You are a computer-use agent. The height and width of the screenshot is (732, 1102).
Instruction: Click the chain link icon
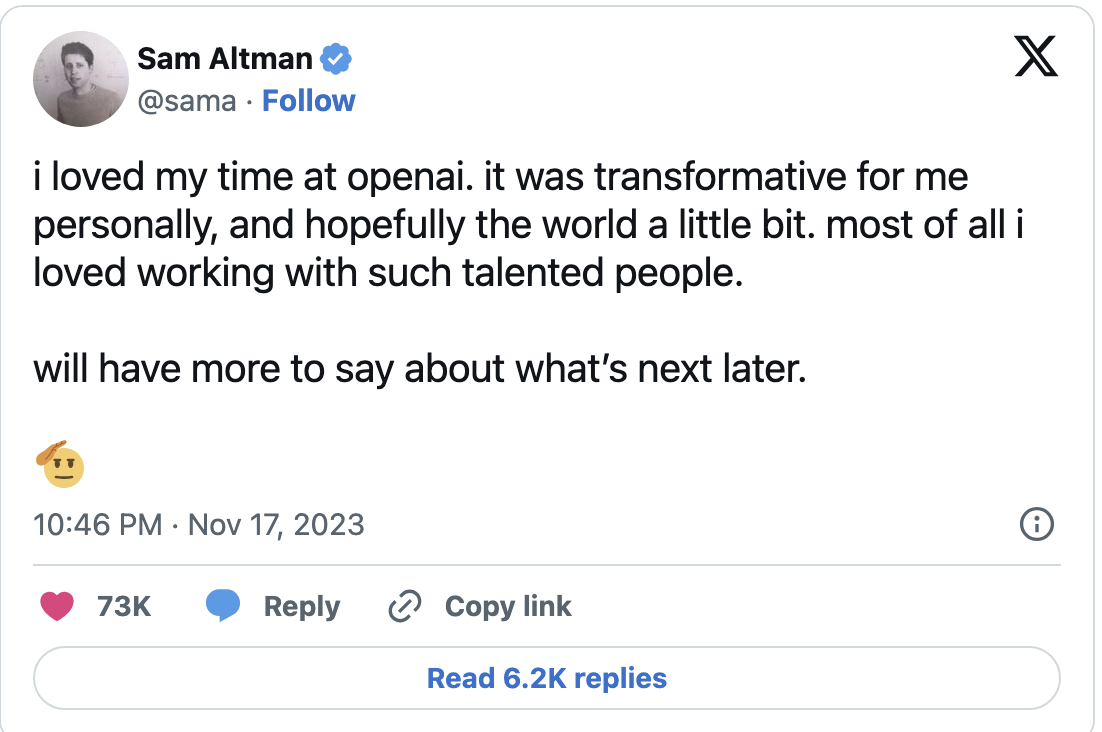click(405, 606)
